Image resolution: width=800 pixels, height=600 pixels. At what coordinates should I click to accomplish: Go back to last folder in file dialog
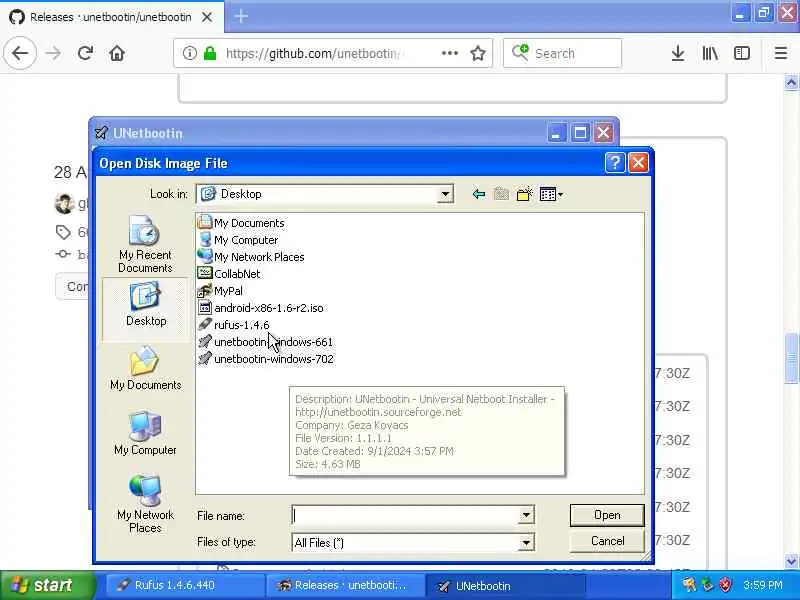479,194
